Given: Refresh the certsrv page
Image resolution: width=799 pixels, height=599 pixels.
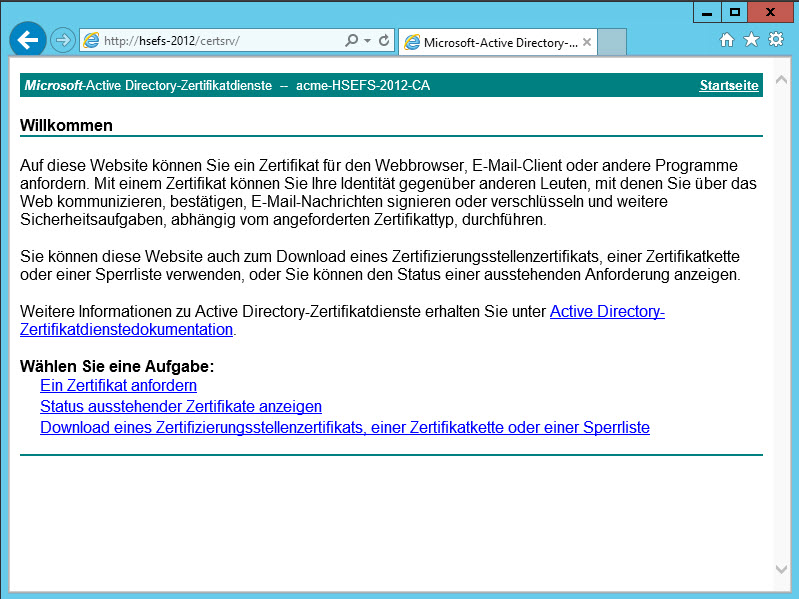Looking at the screenshot, I should [384, 40].
